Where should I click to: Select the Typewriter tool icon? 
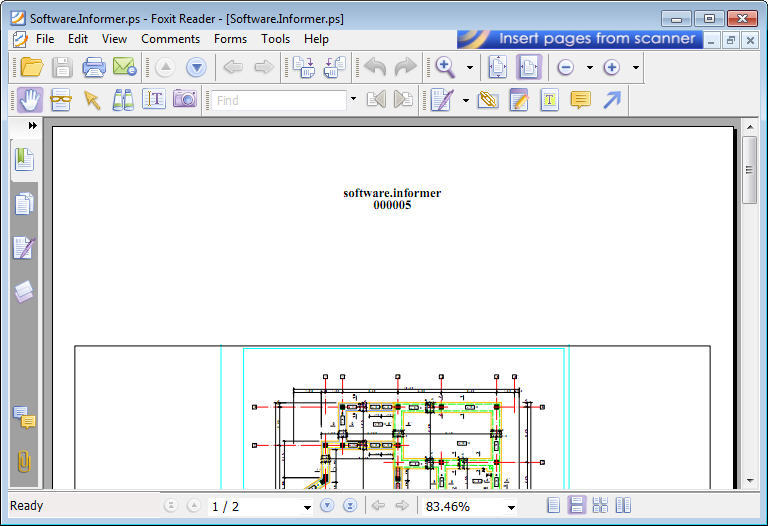click(x=549, y=99)
